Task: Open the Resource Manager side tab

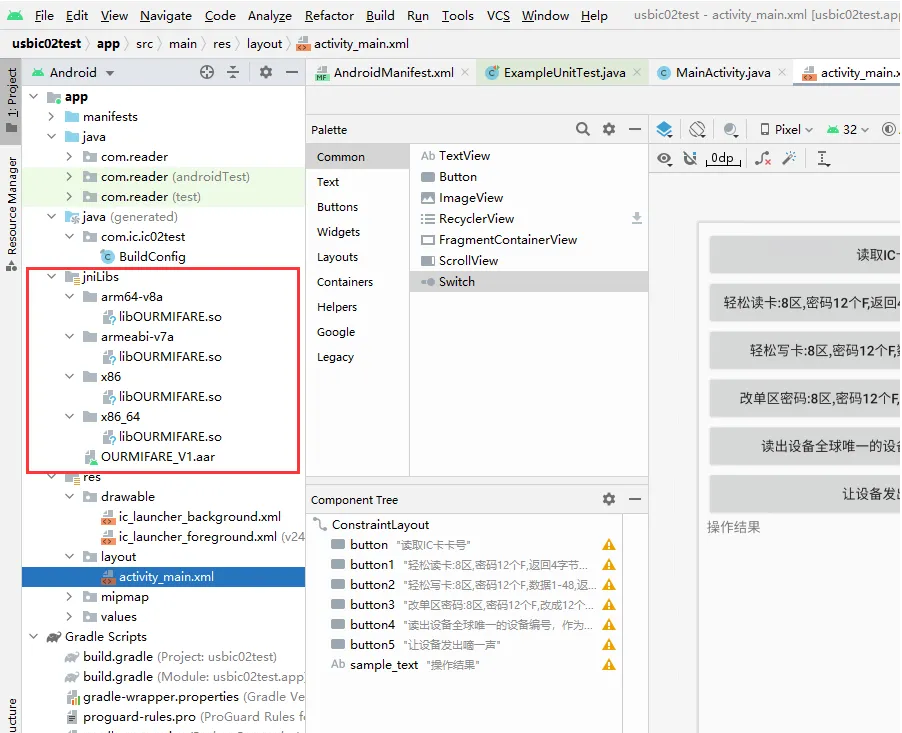Action: coord(12,213)
